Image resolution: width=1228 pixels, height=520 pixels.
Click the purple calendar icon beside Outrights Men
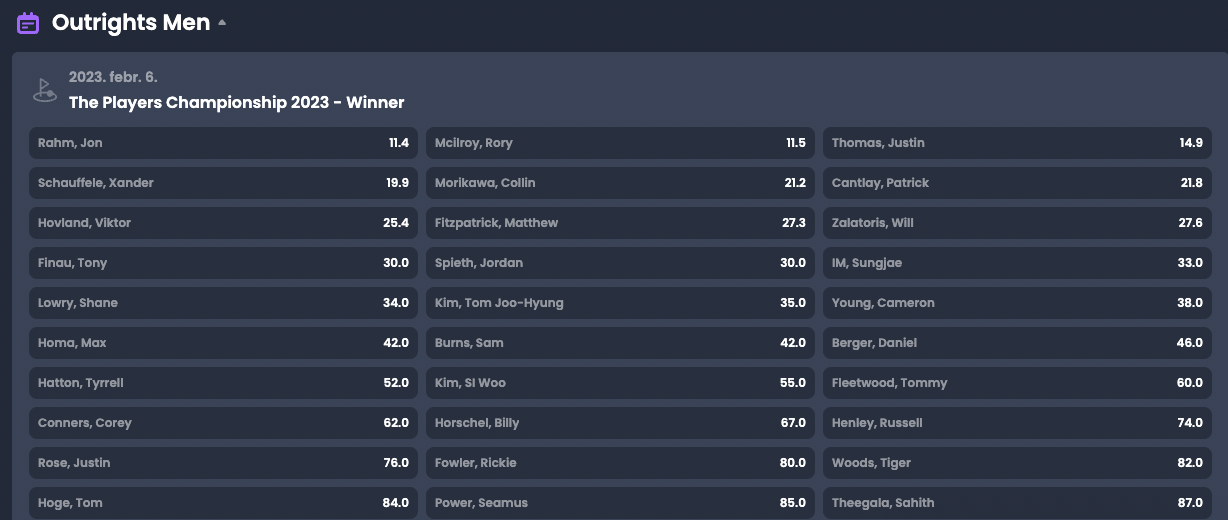[x=28, y=23]
